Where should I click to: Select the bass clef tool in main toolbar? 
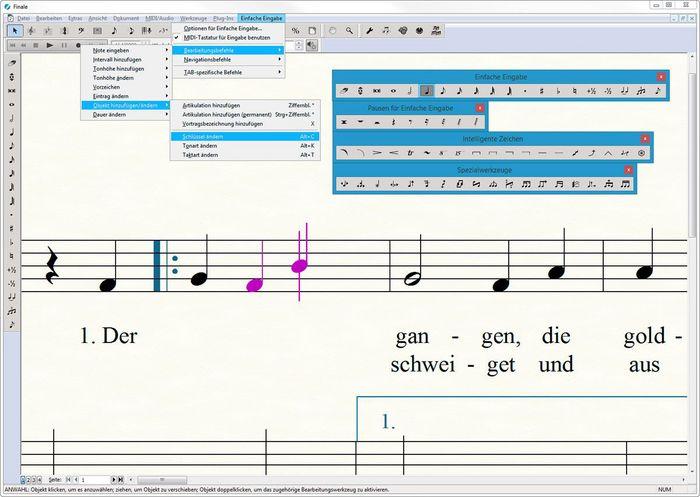(x=81, y=31)
